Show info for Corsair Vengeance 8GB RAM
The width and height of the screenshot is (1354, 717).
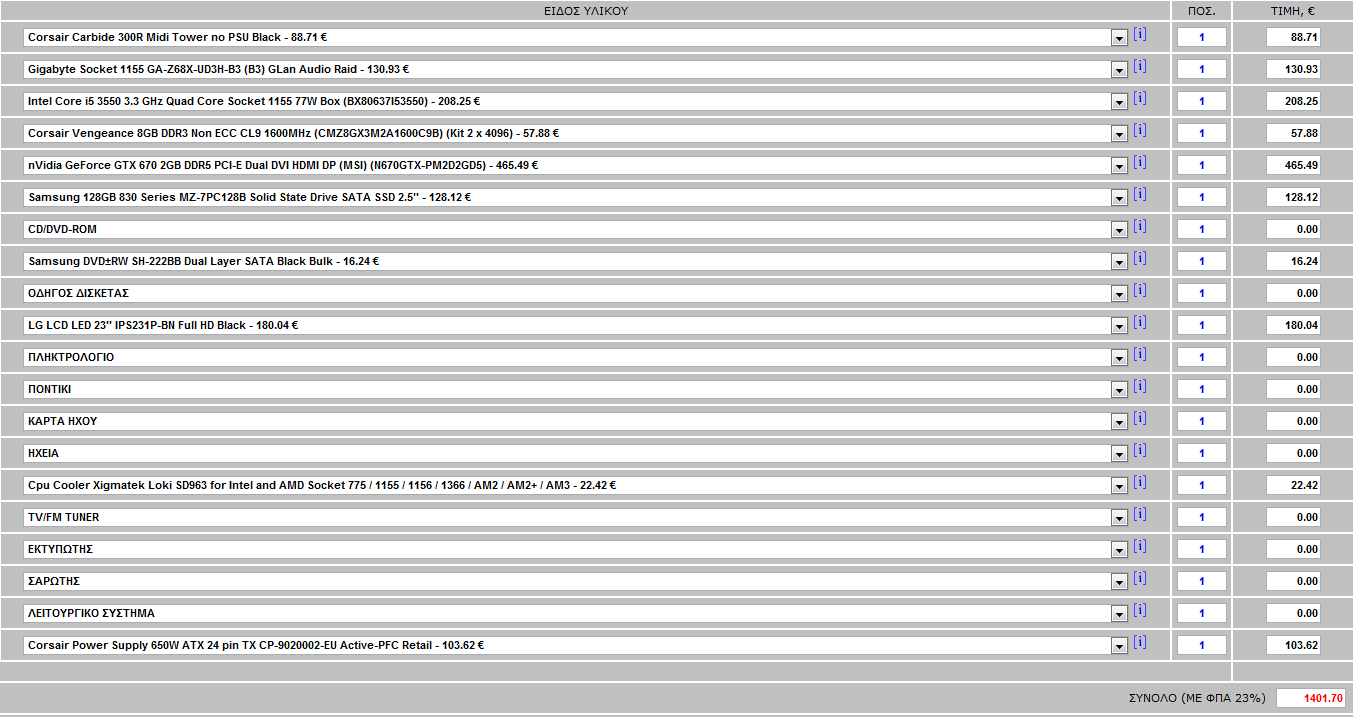1140,131
